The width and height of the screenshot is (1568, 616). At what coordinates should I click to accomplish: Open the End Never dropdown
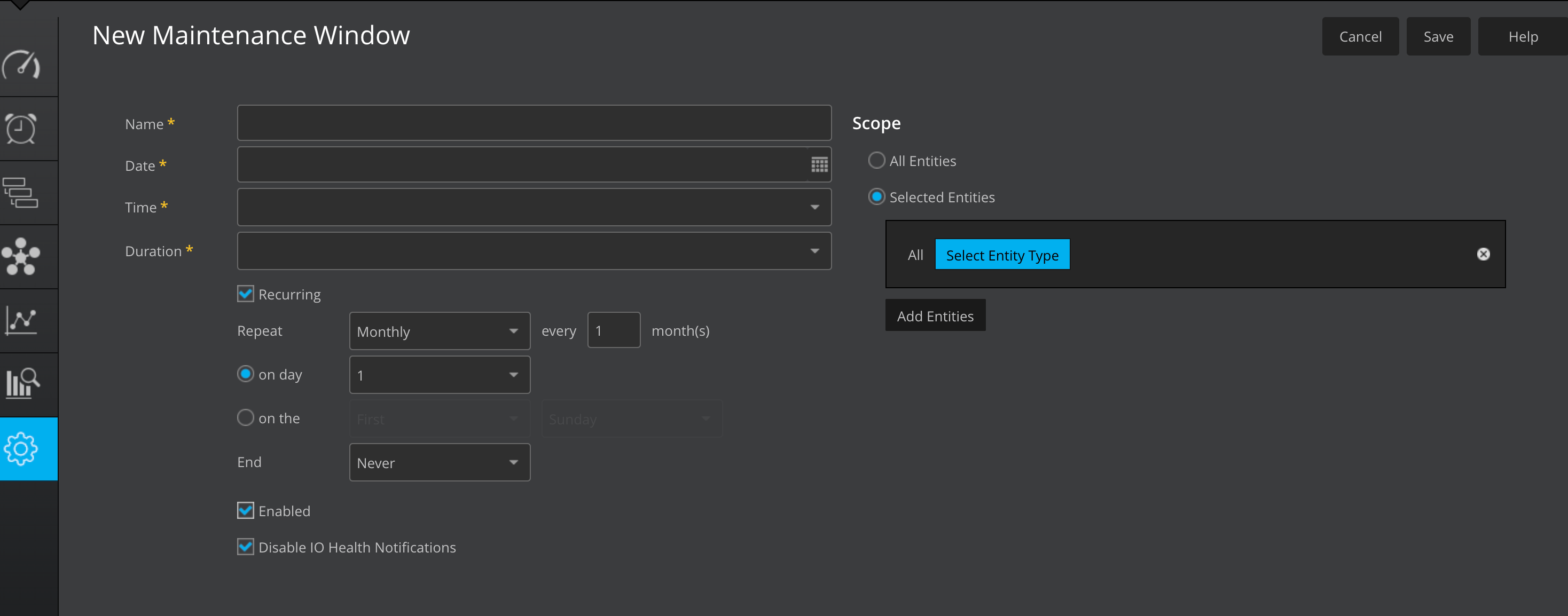pyautogui.click(x=440, y=463)
